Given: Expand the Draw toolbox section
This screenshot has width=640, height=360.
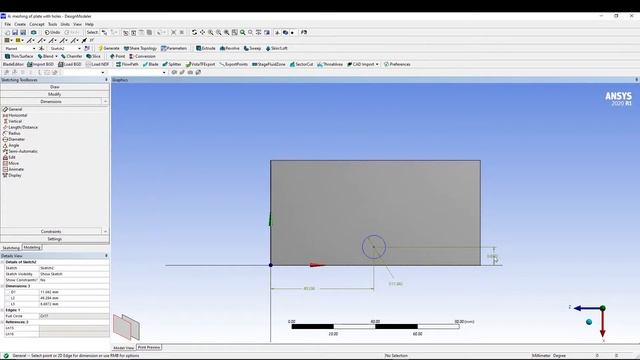Looking at the screenshot, I should click(55, 87).
